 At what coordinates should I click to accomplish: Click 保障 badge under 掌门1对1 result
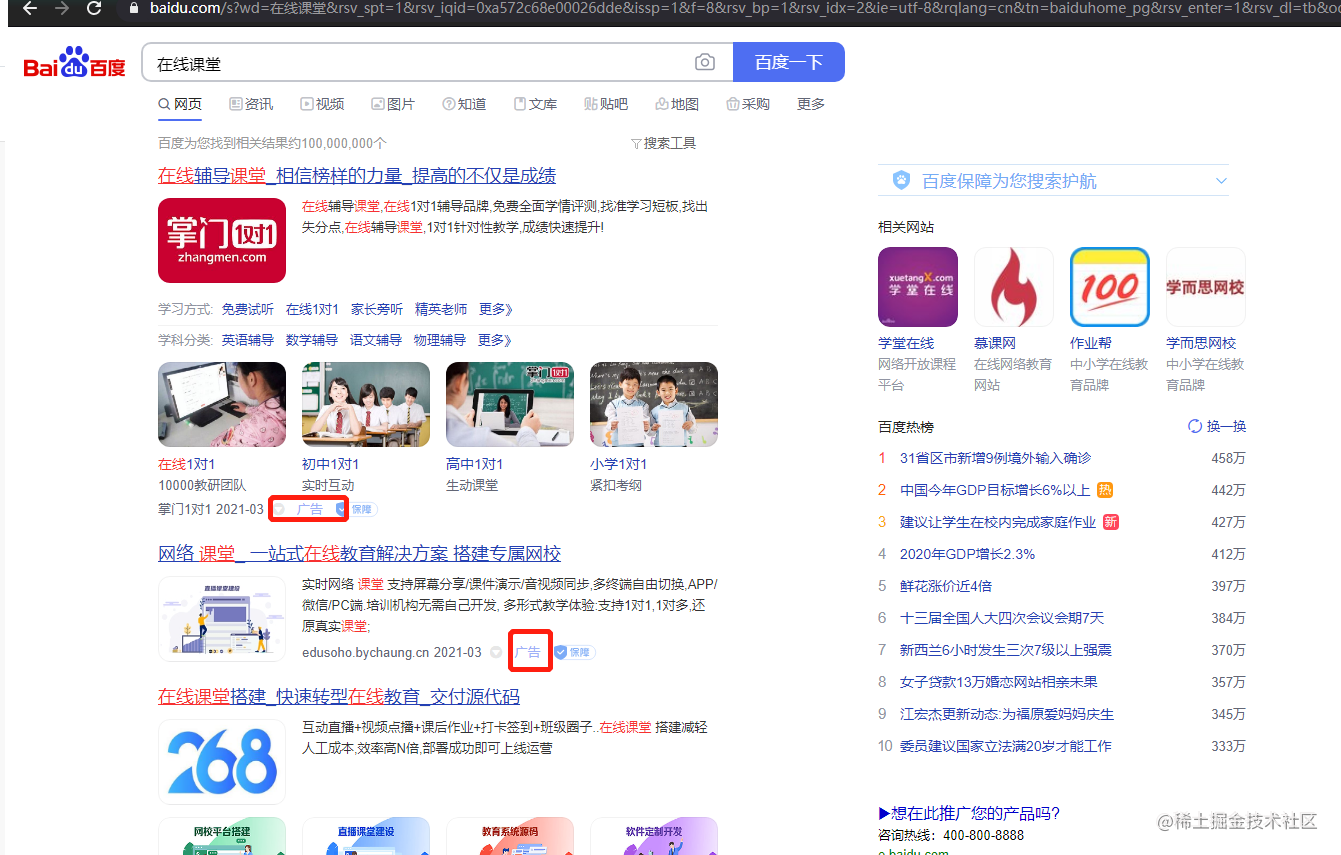(356, 509)
